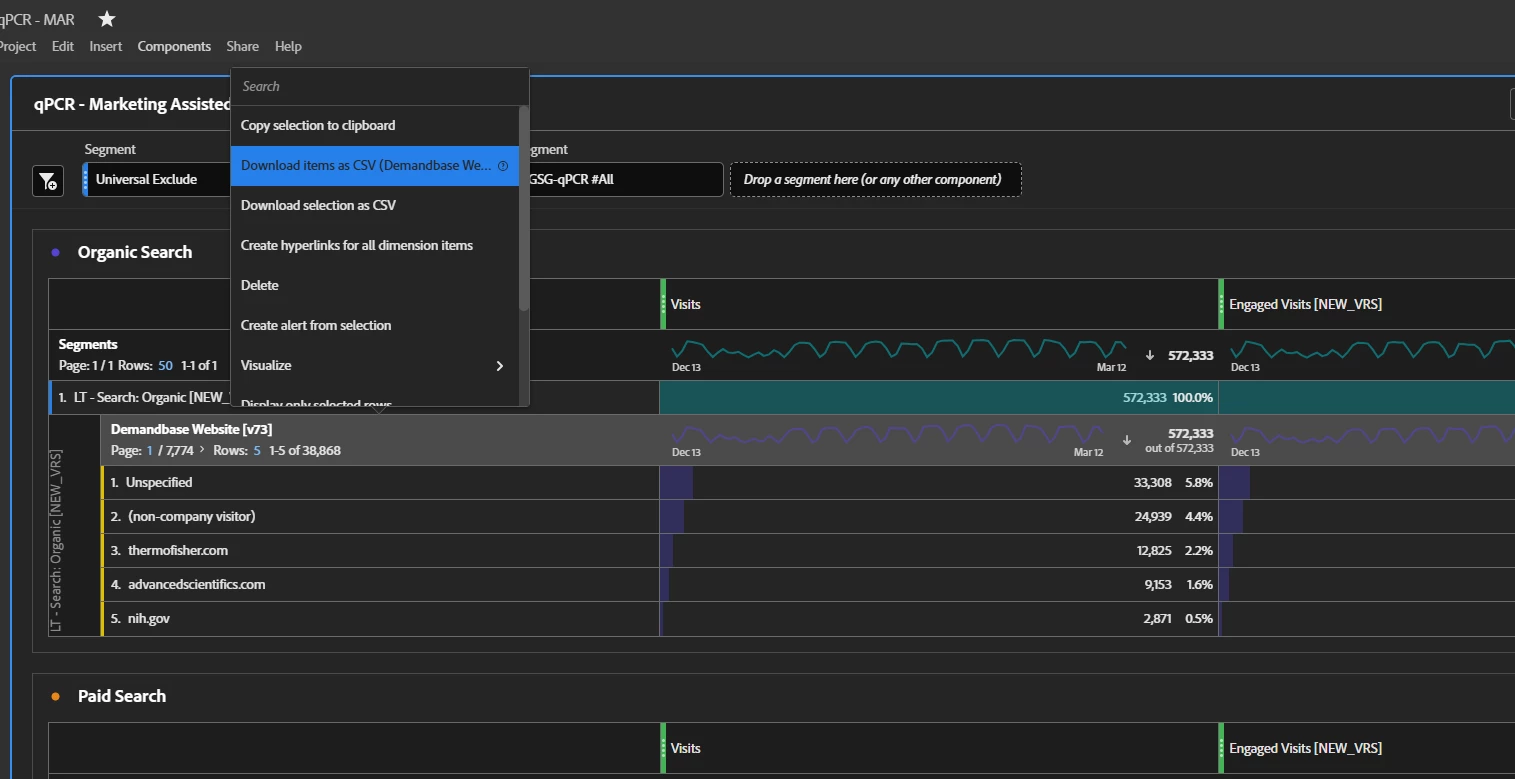Screen dimensions: 1515x779
Task: Go to next page of Demandbase Website
Action: click(x=202, y=451)
